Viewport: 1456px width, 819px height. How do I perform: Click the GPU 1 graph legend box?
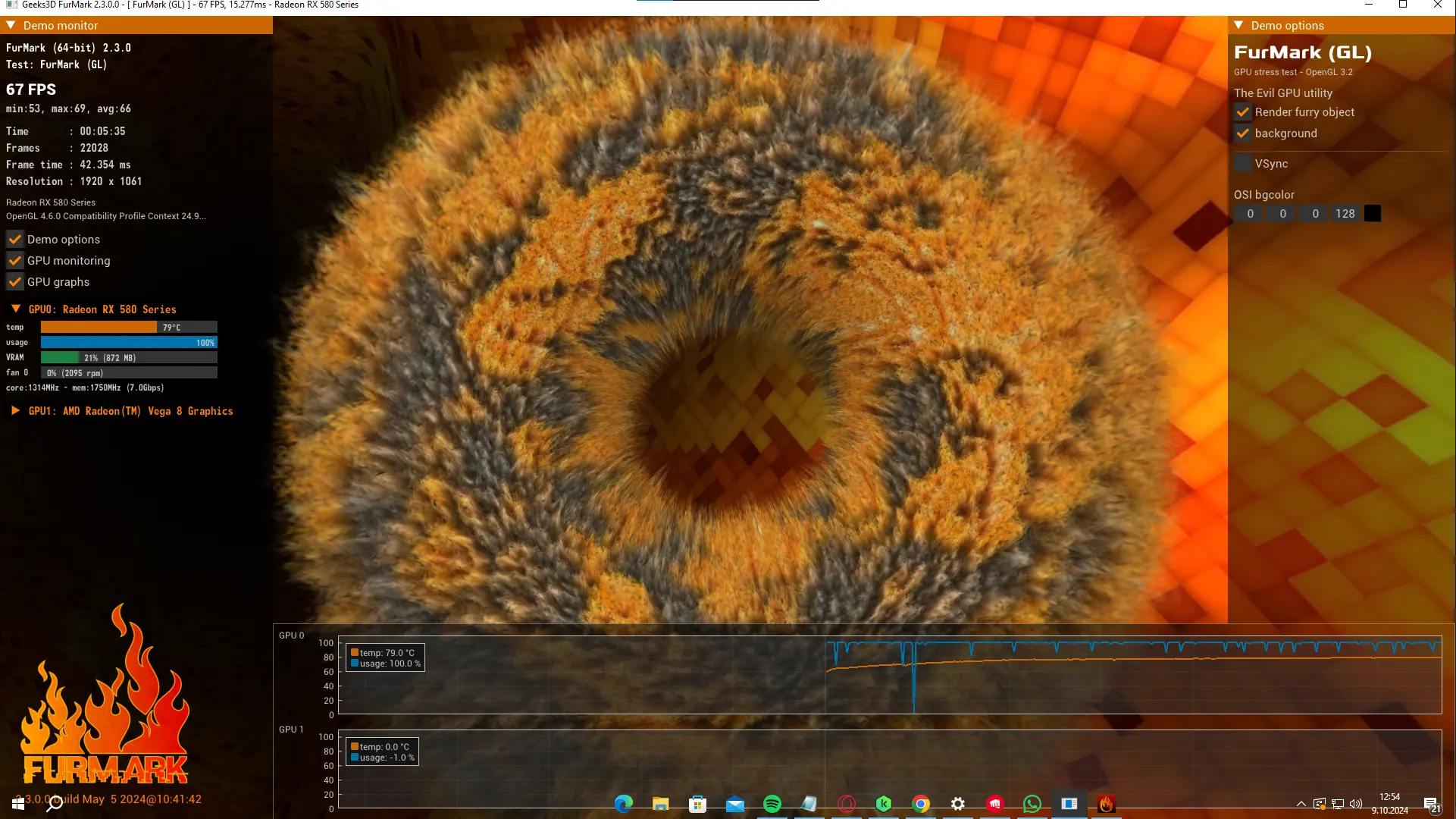pos(382,752)
